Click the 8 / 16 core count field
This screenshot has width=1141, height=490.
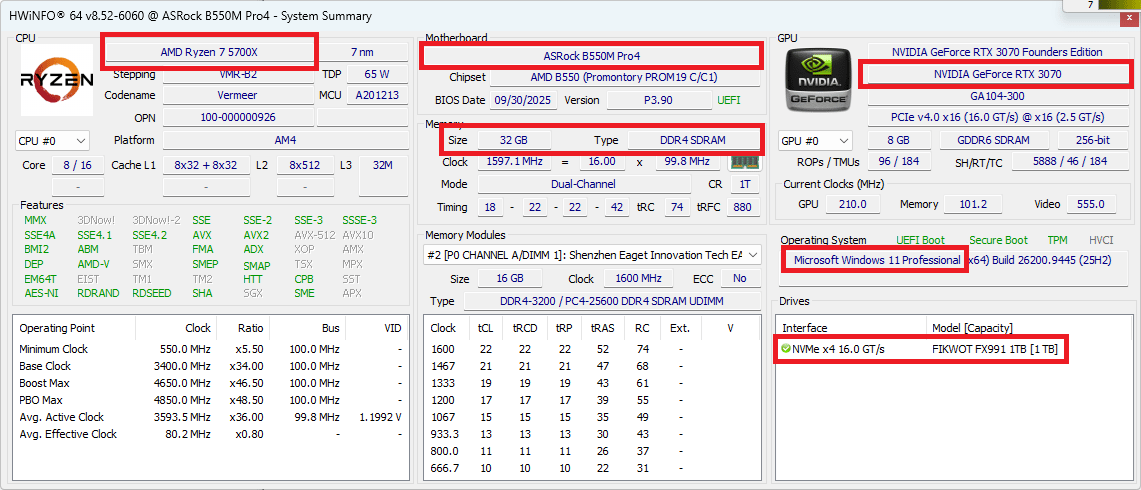[x=77, y=165]
